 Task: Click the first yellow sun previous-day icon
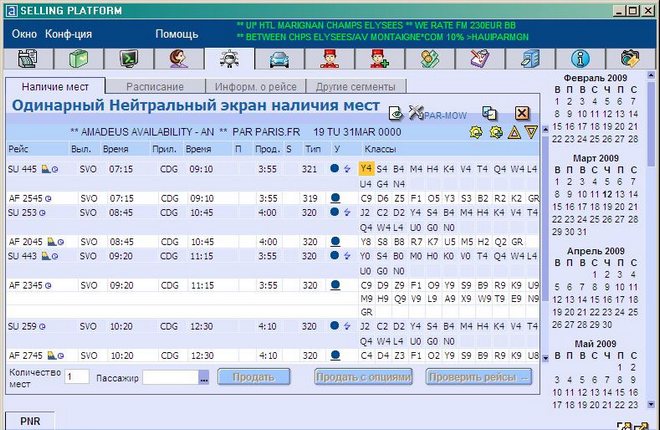(476, 132)
